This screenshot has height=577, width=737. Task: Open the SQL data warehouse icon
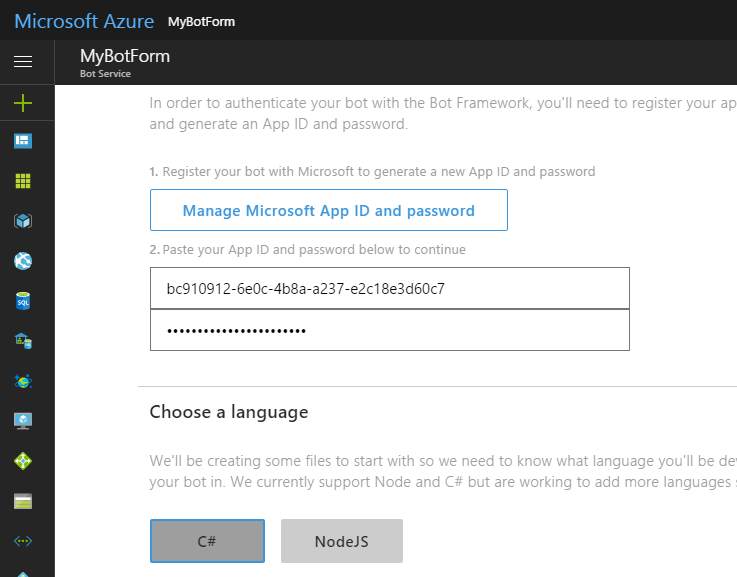(x=23, y=341)
